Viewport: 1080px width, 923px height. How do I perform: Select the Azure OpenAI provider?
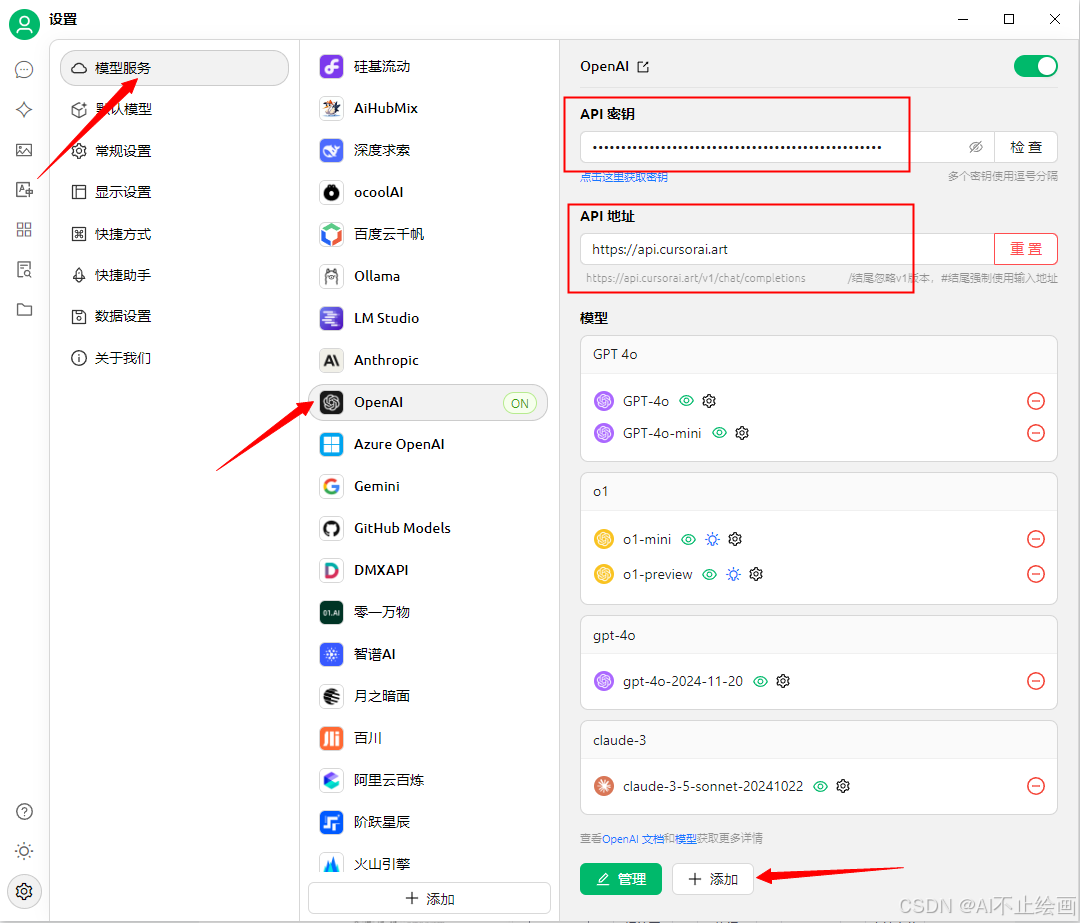coord(428,444)
